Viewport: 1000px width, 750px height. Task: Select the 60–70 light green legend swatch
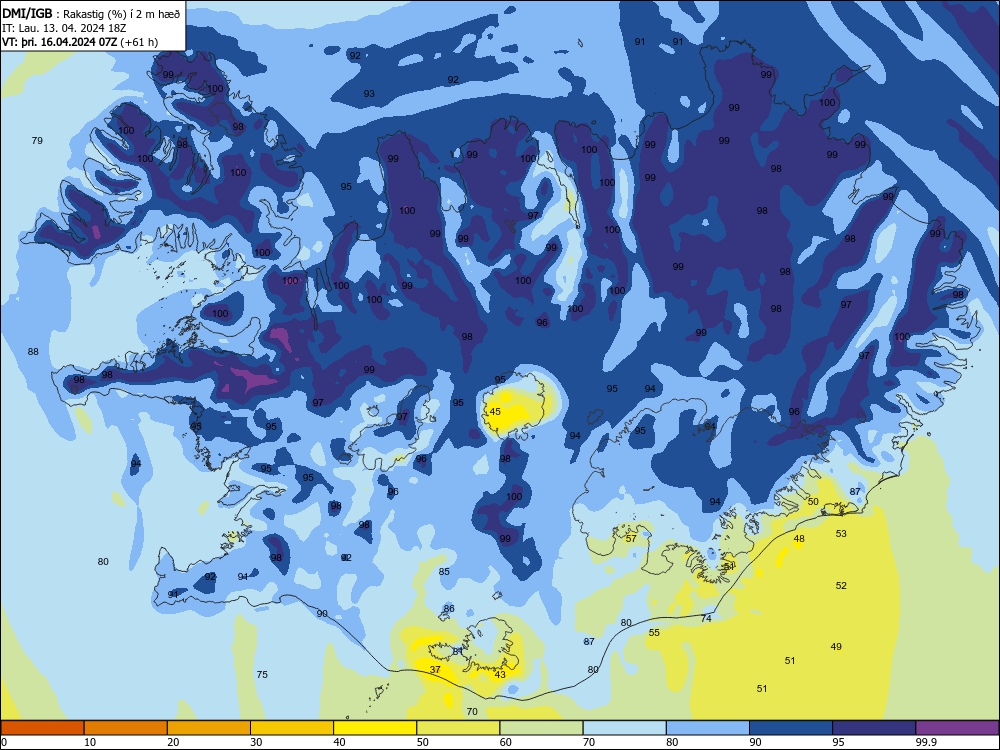[x=541, y=728]
